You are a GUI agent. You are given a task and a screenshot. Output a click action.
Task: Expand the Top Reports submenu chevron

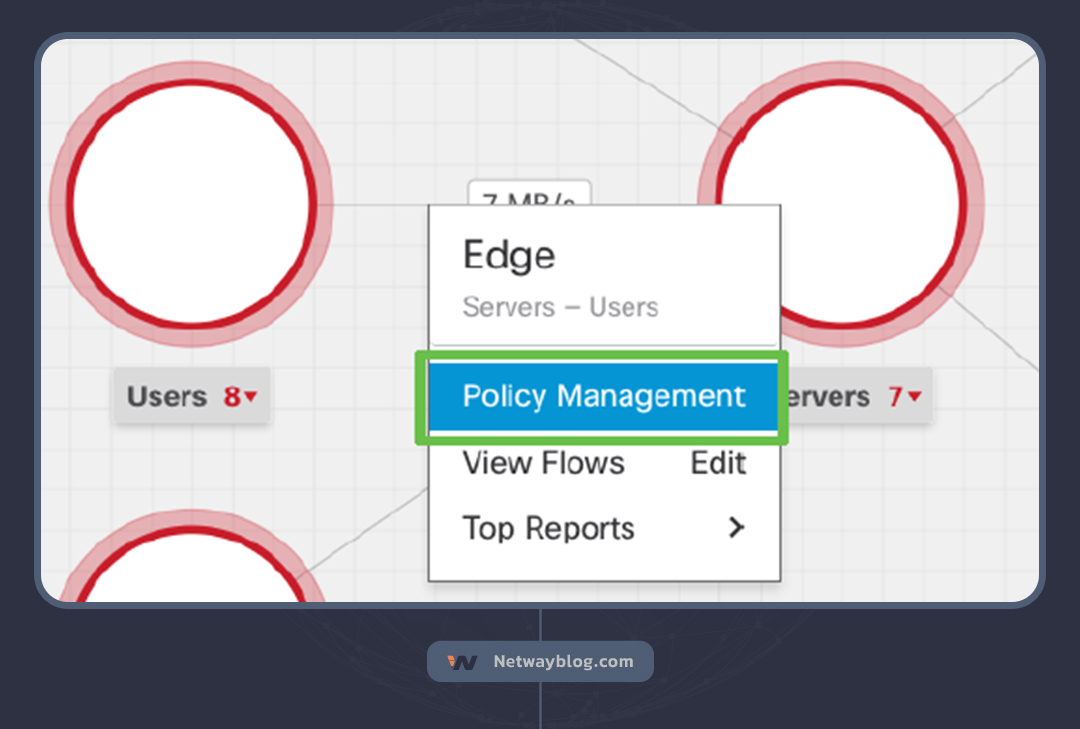[x=737, y=527]
